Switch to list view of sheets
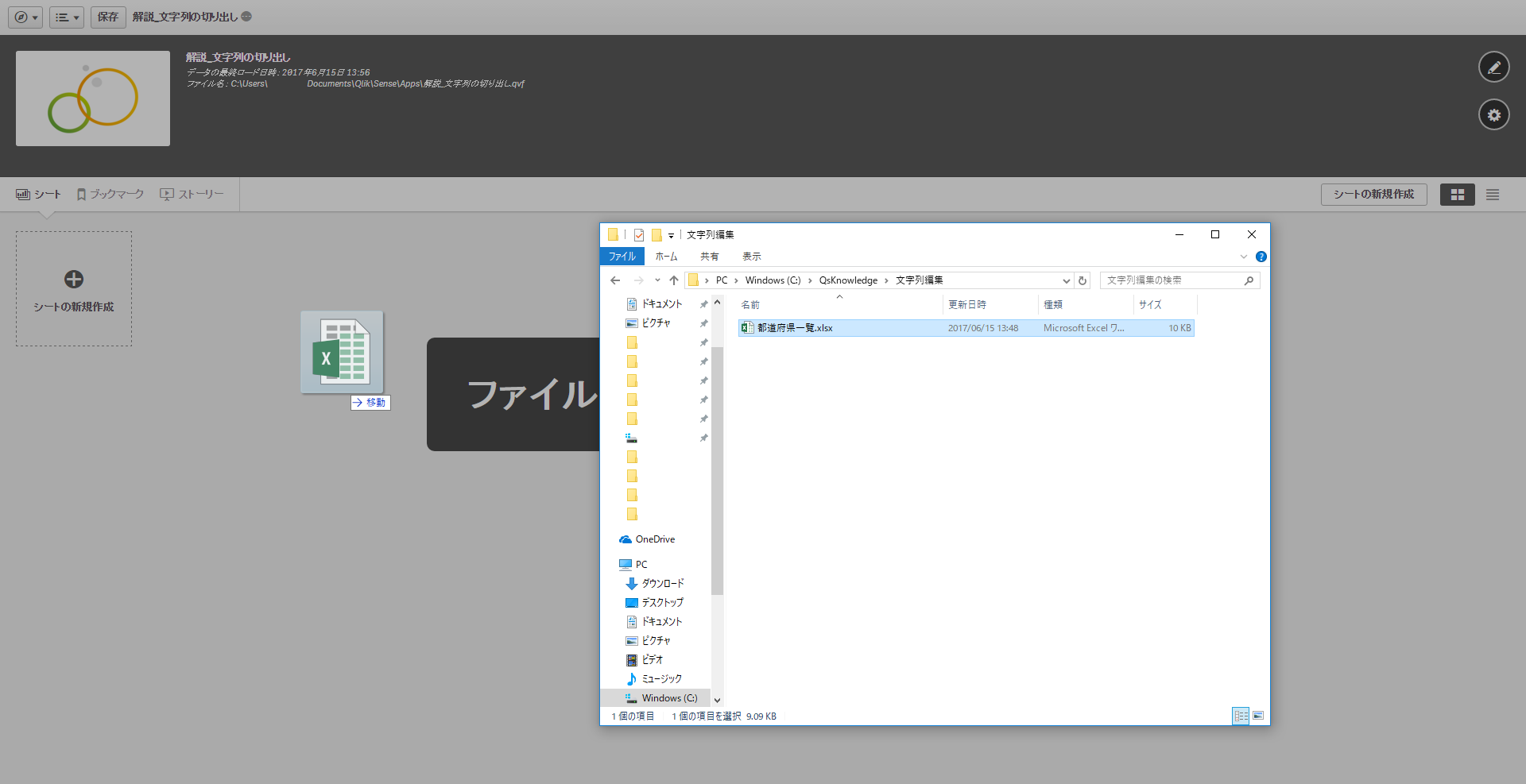The width and height of the screenshot is (1526, 784). (x=1493, y=195)
